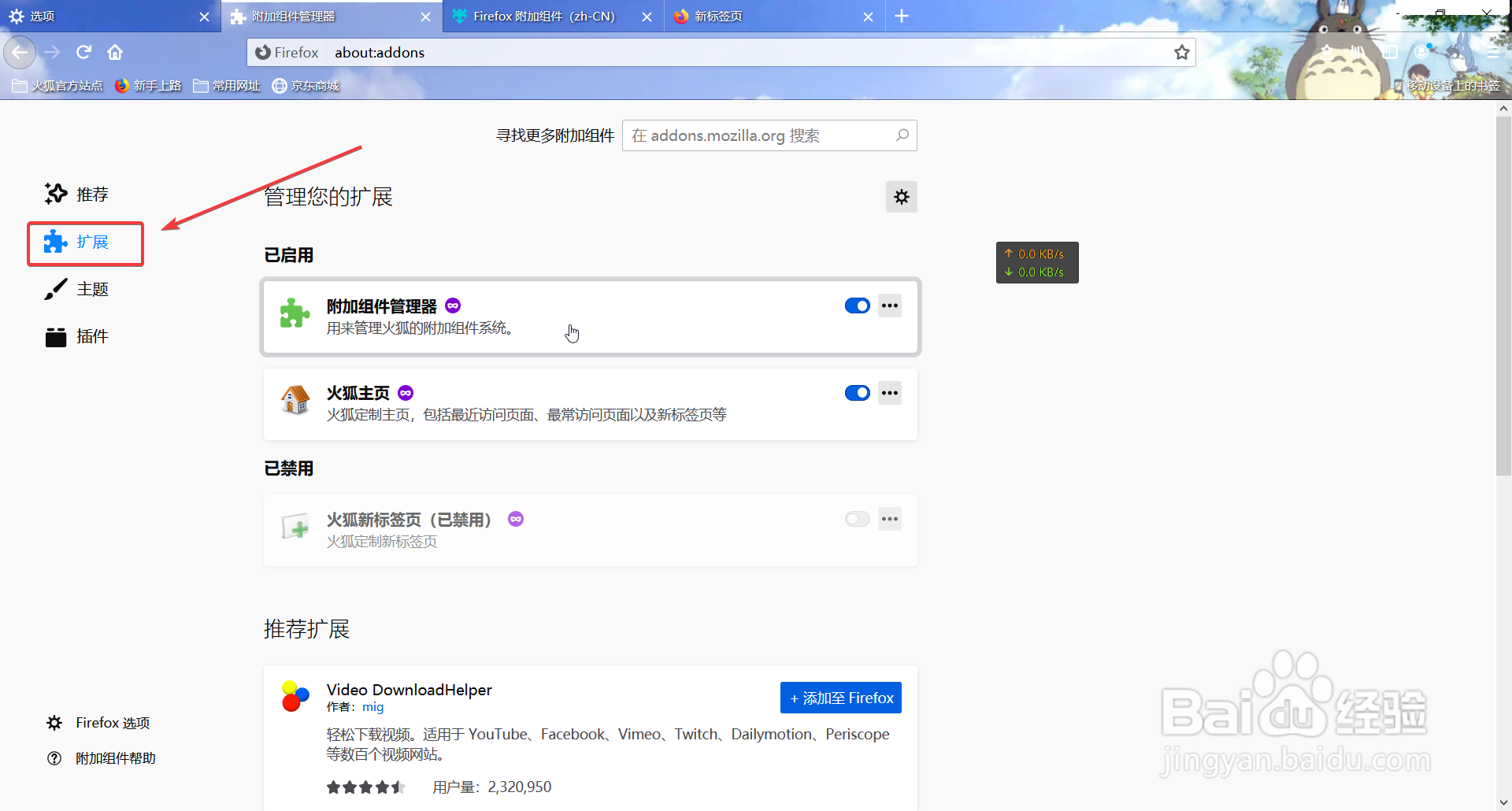Turn off the 火狐主页 extension
Image resolution: width=1512 pixels, height=811 pixels.
tap(856, 393)
